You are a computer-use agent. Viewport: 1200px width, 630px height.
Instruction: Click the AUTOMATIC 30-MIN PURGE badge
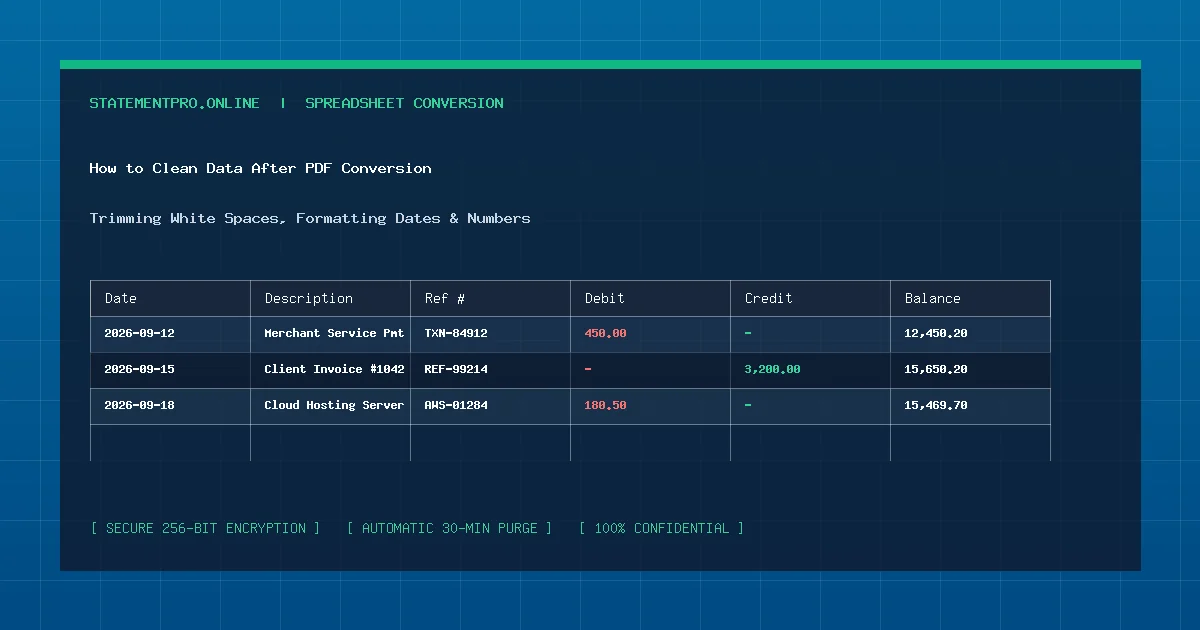(x=449, y=528)
